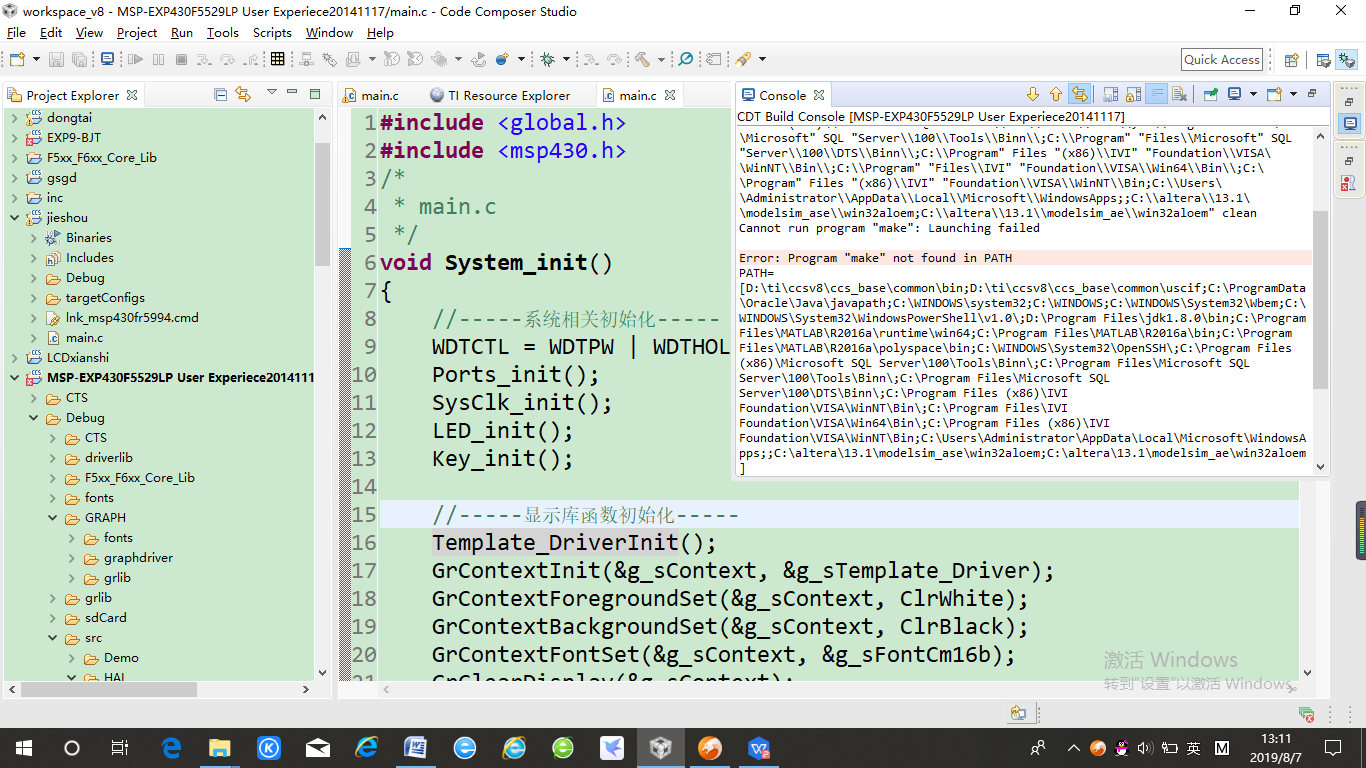The width and height of the screenshot is (1366, 768).
Task: Toggle Word Wrap in Console toolbar
Action: [x=1156, y=94]
